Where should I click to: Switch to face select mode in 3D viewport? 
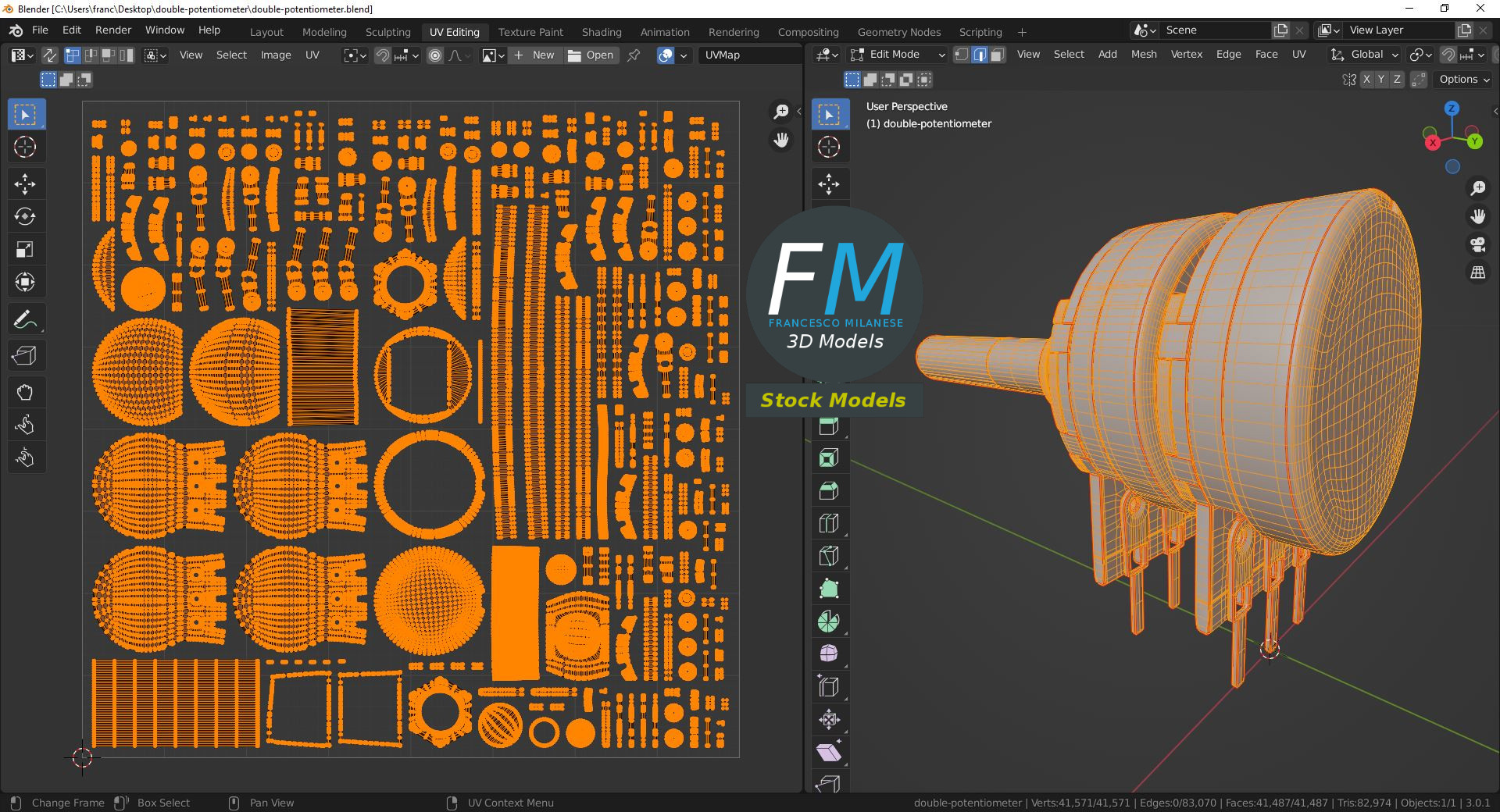point(997,55)
